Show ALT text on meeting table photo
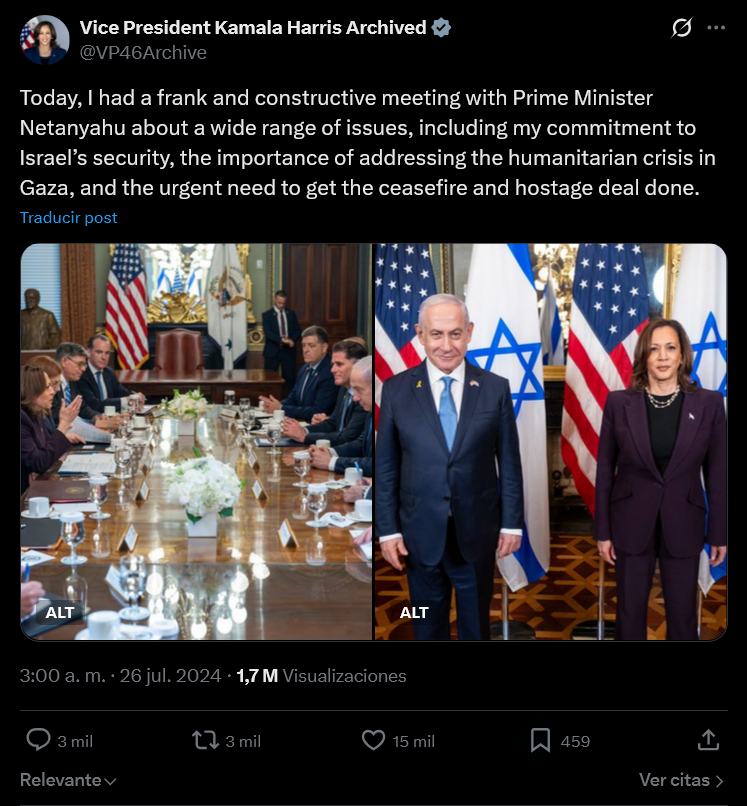The width and height of the screenshot is (747, 806). (60, 612)
